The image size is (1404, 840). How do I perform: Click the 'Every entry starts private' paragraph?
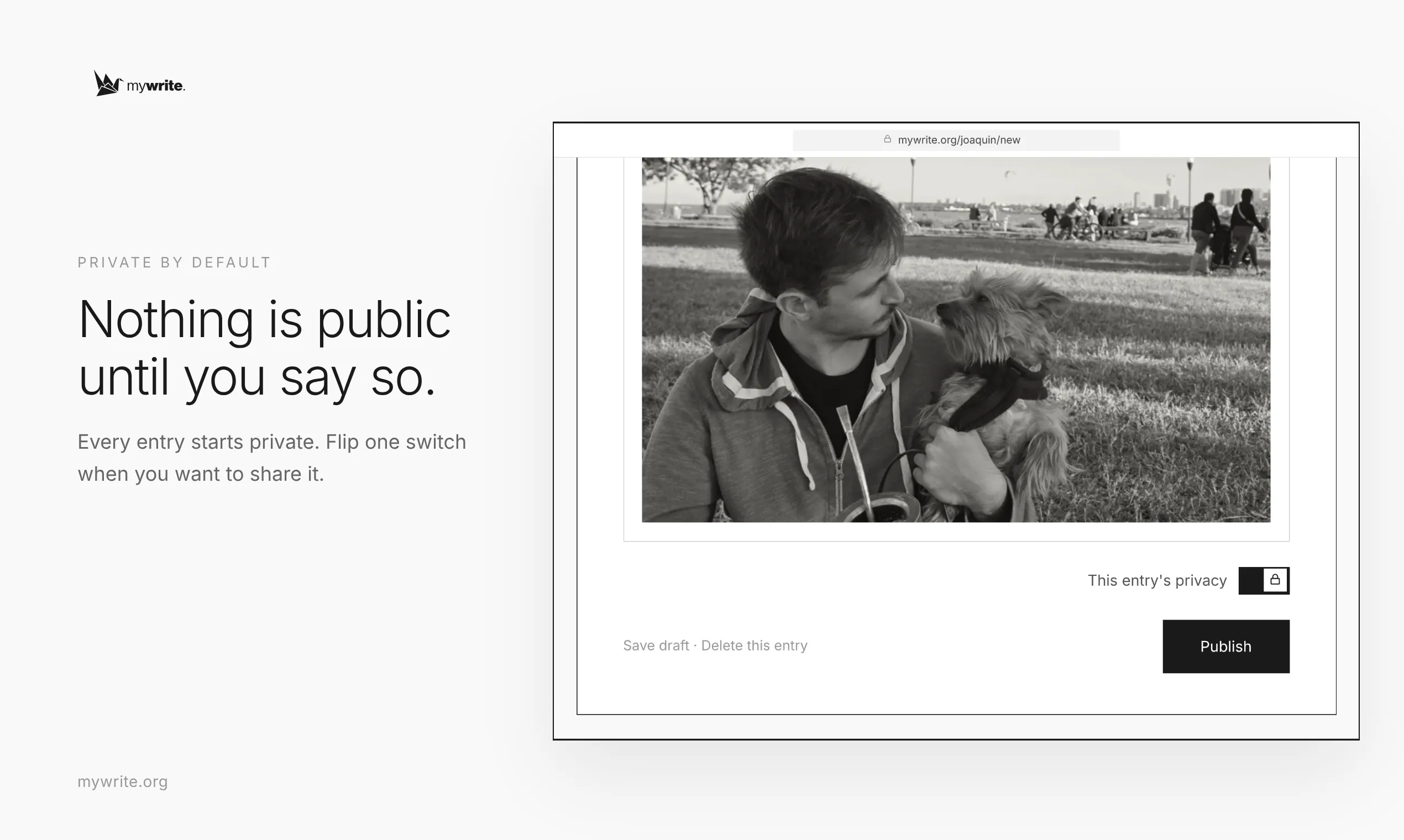pyautogui.click(x=272, y=458)
